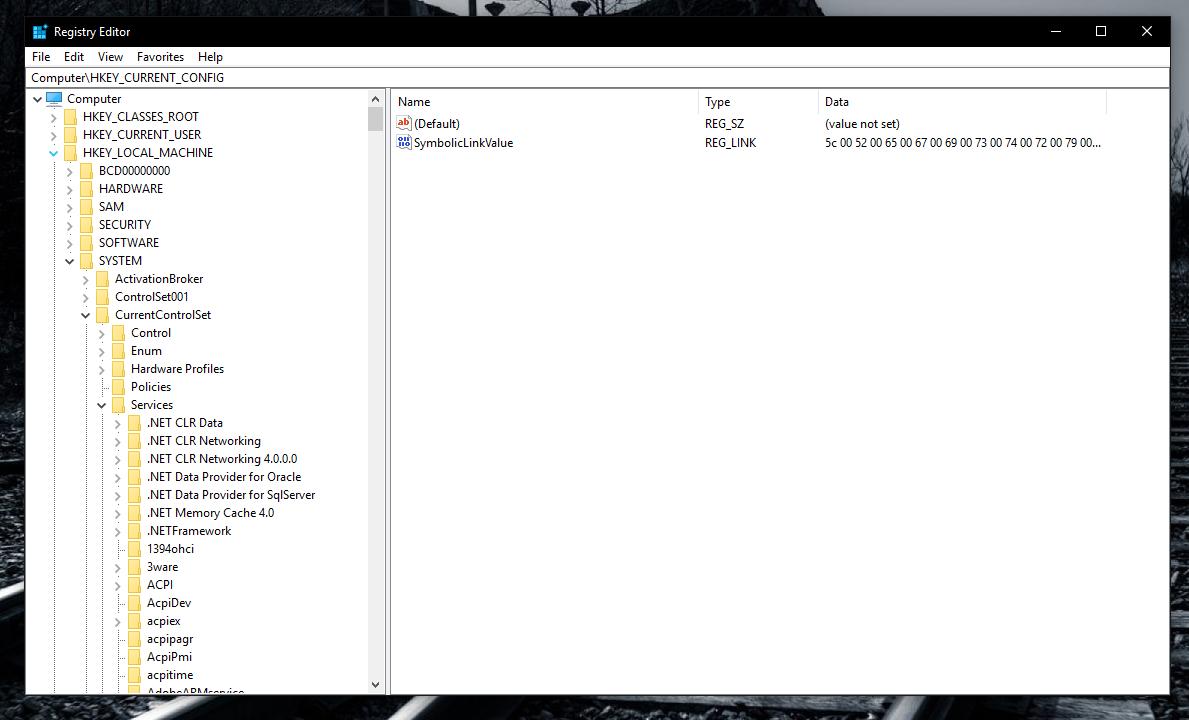Image resolution: width=1189 pixels, height=720 pixels.
Task: Click the SECURITY folder icon
Action: 86,225
